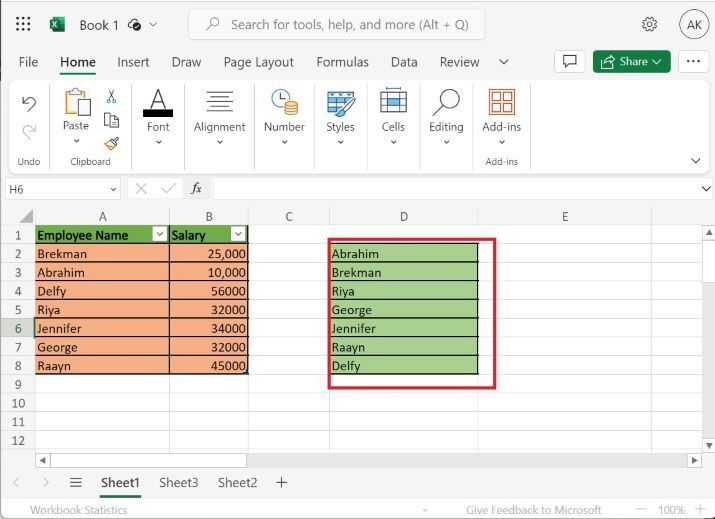Open the Font group icon
The width and height of the screenshot is (715, 519).
[x=158, y=103]
